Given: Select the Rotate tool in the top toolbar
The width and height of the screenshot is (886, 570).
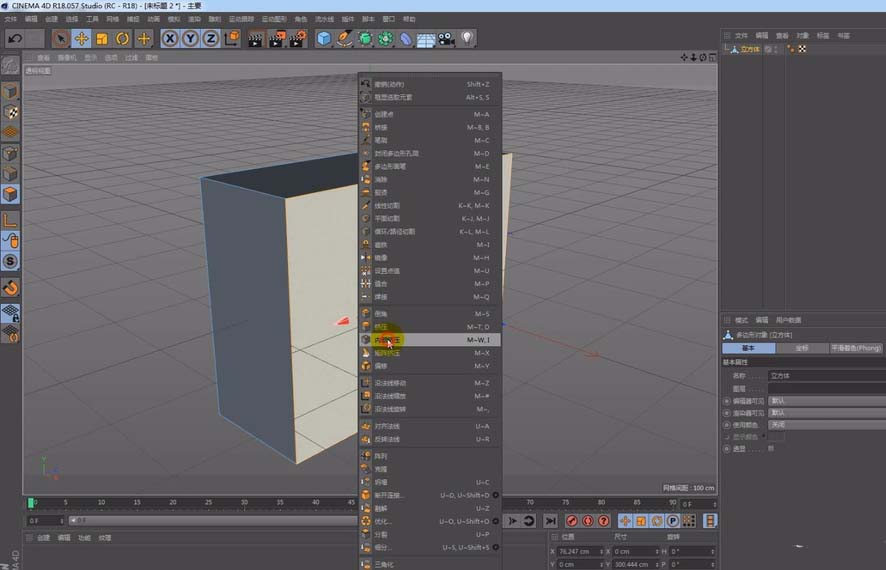Looking at the screenshot, I should click(123, 39).
